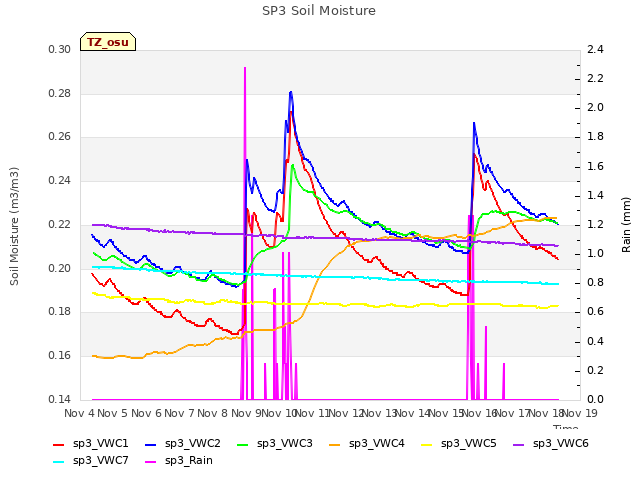Click the blue sp3_VWC2 legend color marker

(151, 445)
